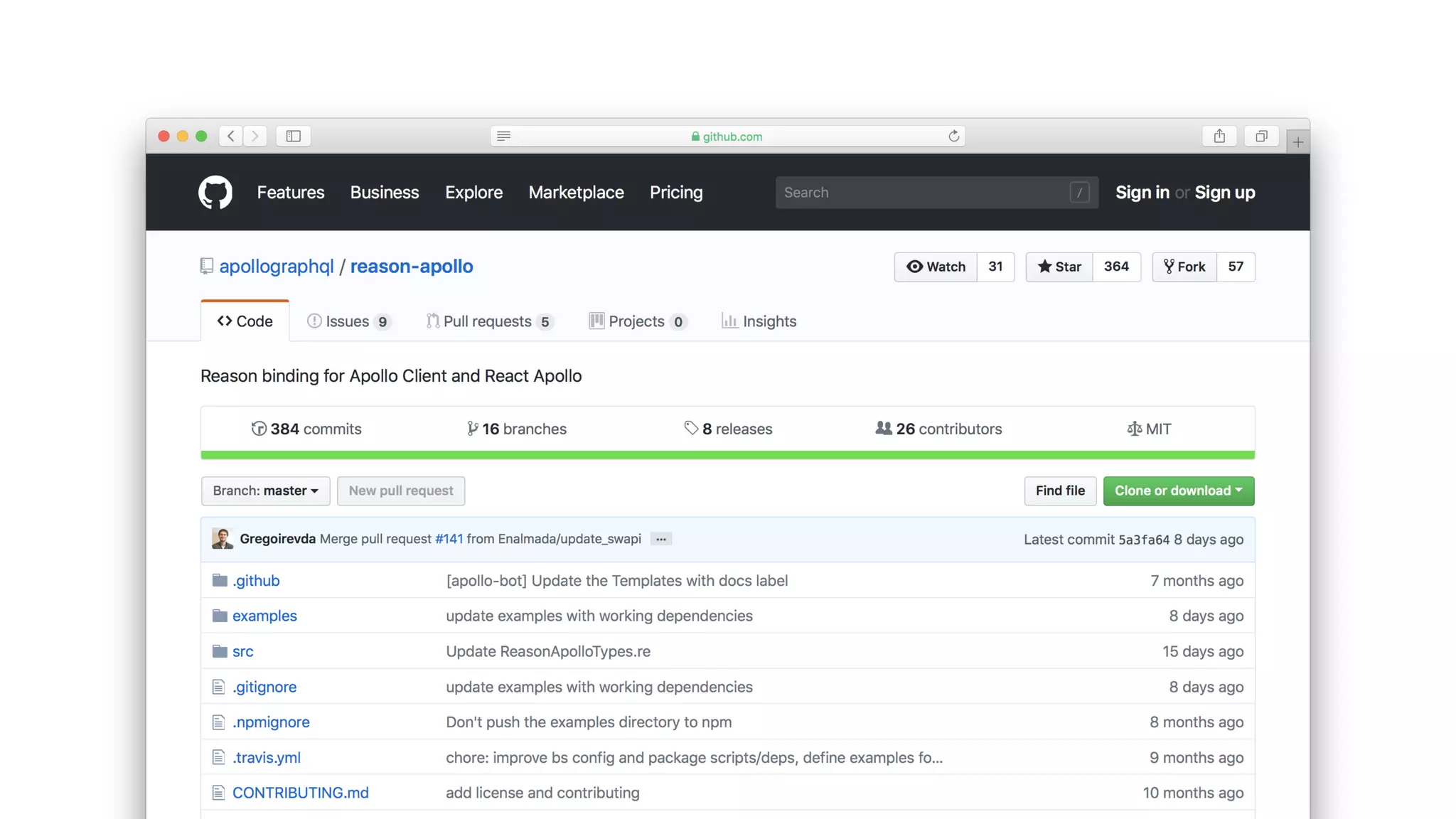This screenshot has width=1456, height=819.
Task: Watch the reason-apollo repository
Action: point(936,267)
